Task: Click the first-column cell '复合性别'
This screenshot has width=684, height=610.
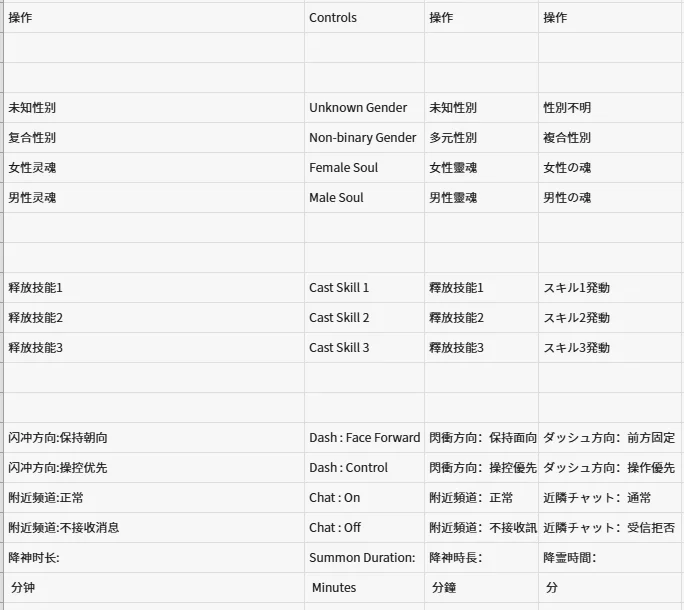Action: tap(154, 137)
